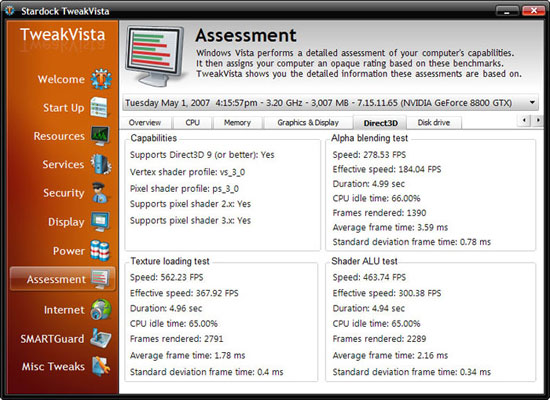Click 'Supports Direct3D 9 (or better): Yes'

[x=202, y=155]
